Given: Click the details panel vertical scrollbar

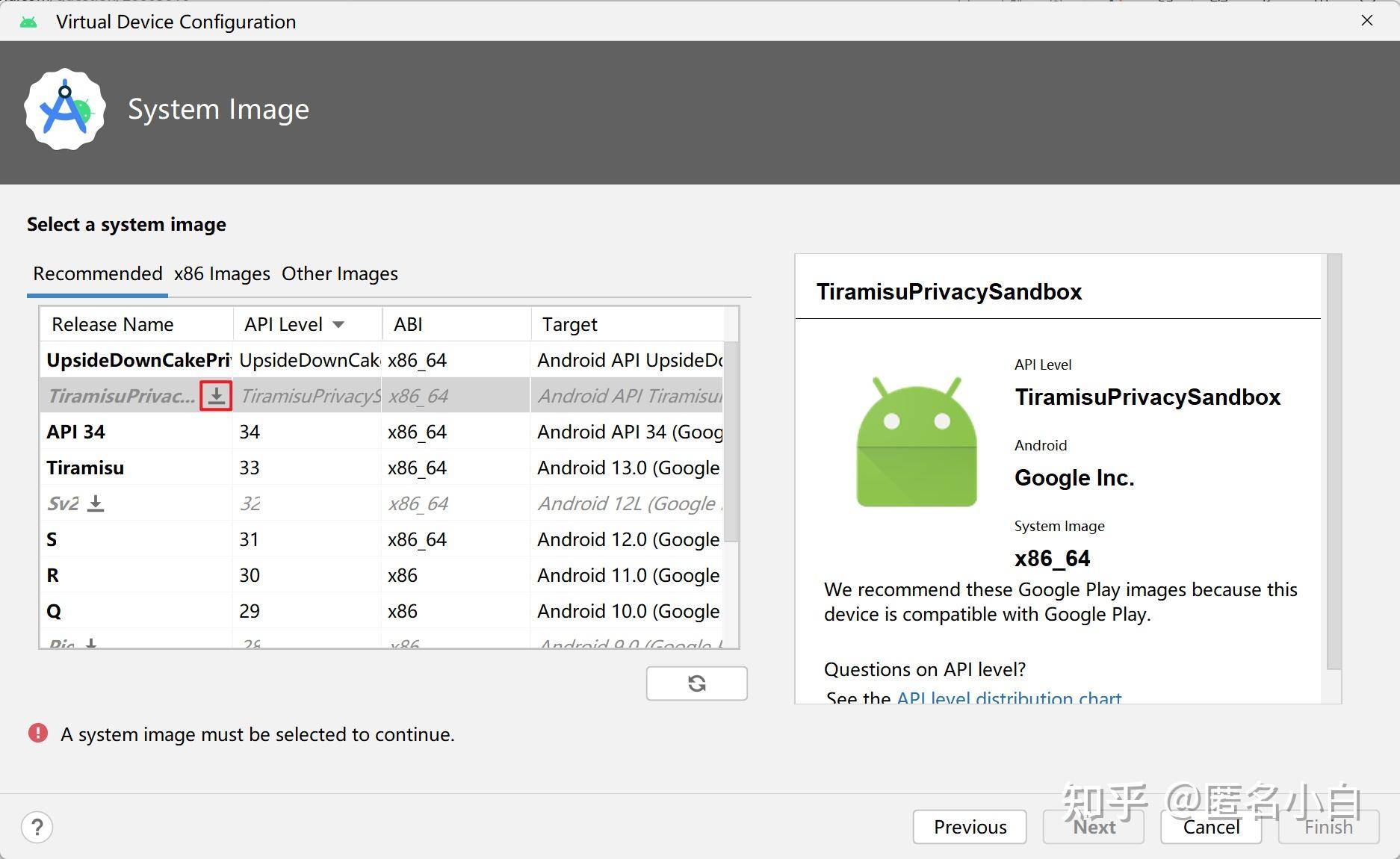Looking at the screenshot, I should (1334, 462).
